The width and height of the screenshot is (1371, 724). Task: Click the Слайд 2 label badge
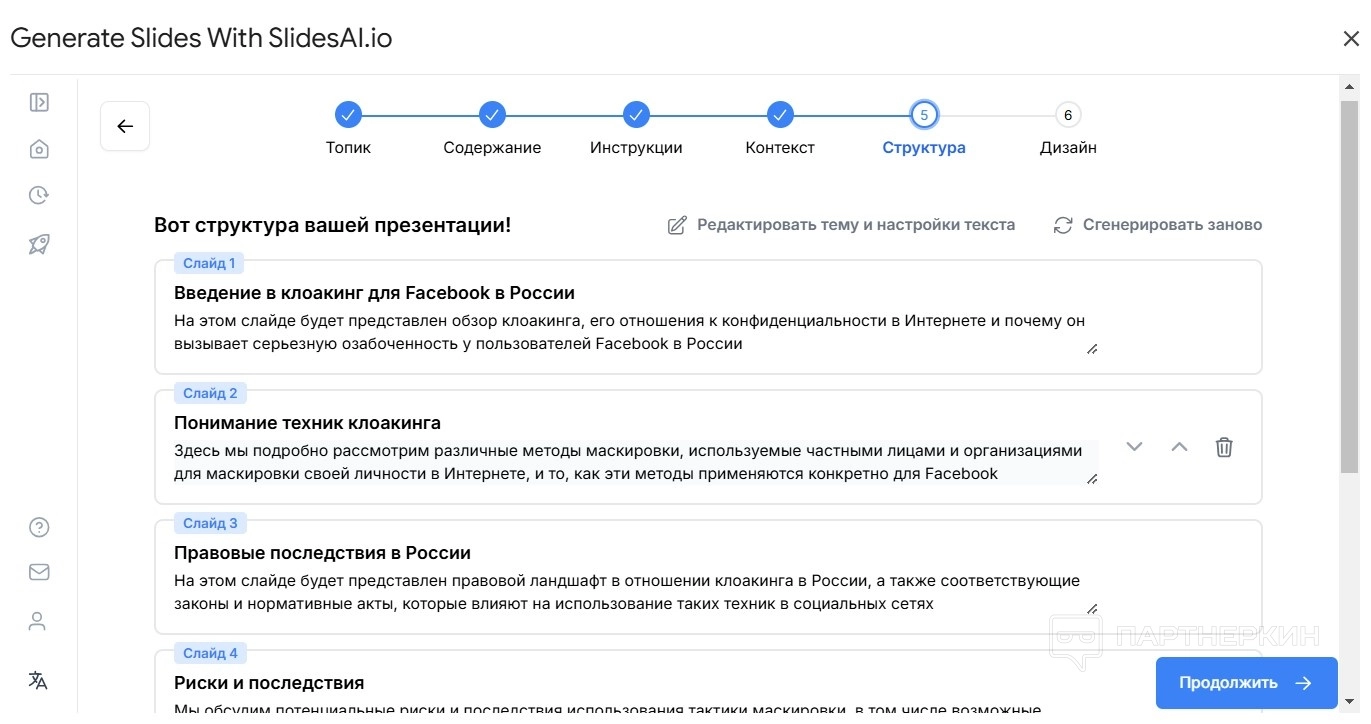210,393
